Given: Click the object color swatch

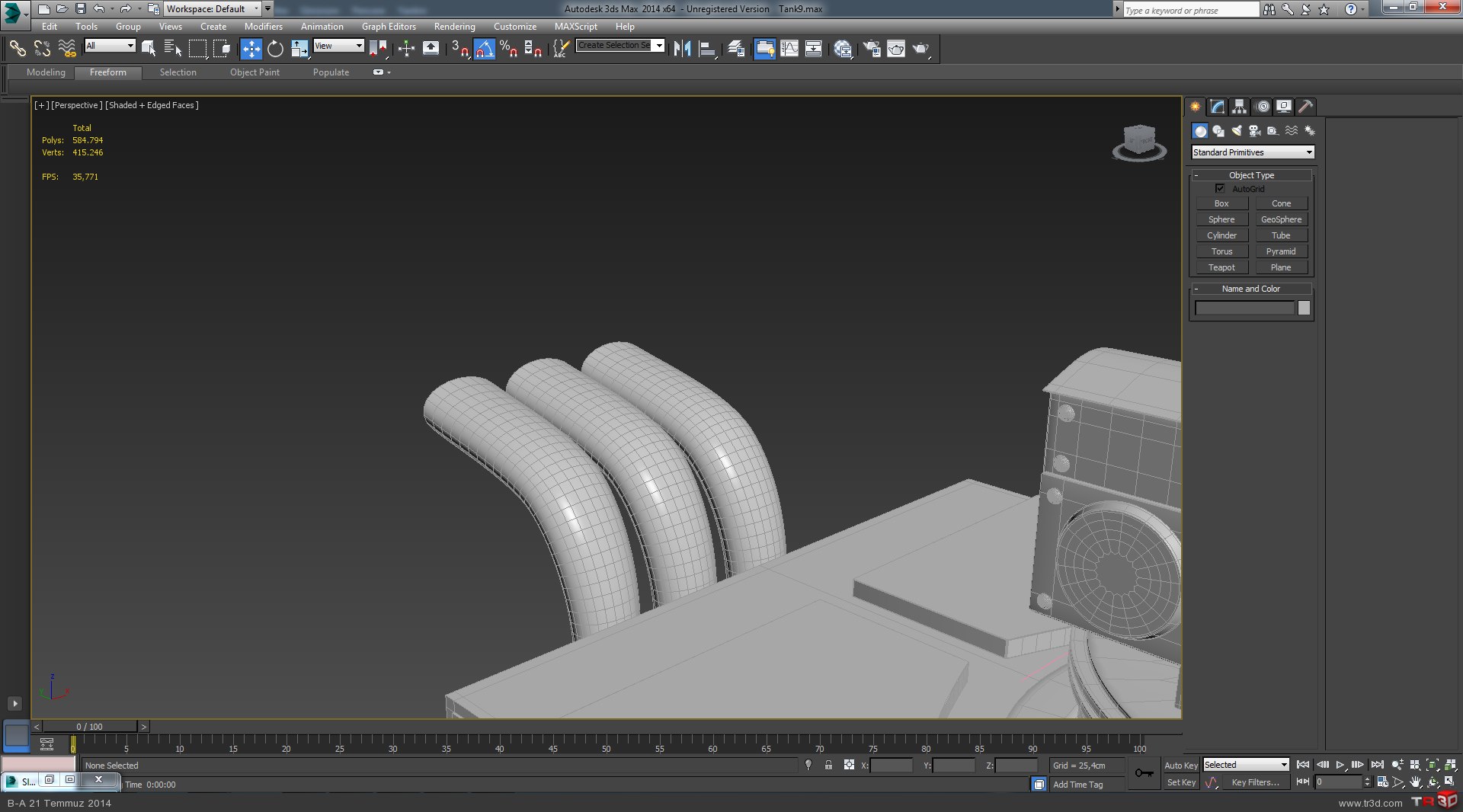Looking at the screenshot, I should pos(1304,308).
